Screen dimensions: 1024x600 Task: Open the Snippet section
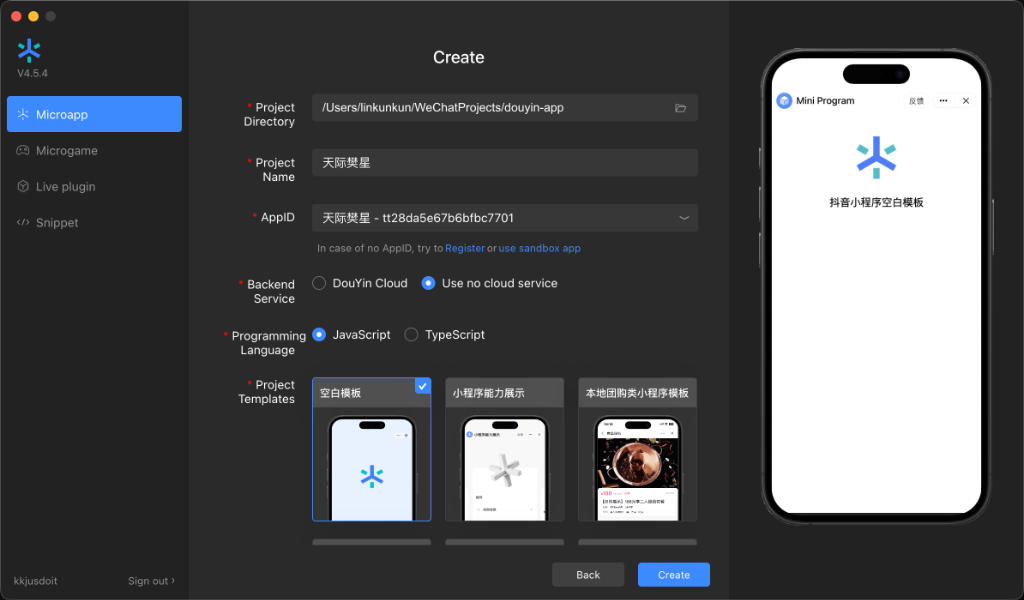point(94,223)
